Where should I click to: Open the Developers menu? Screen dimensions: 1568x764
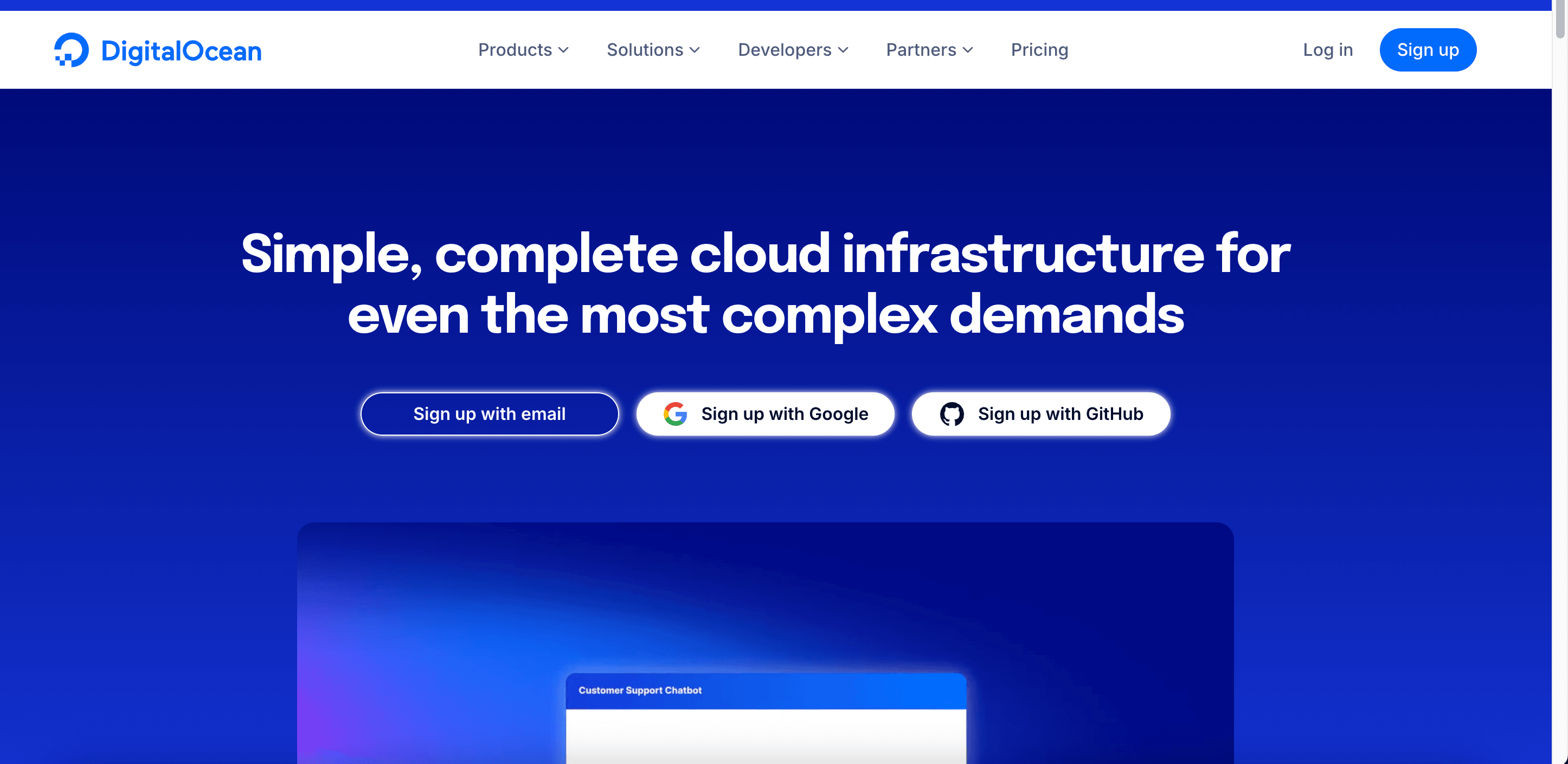pos(793,50)
